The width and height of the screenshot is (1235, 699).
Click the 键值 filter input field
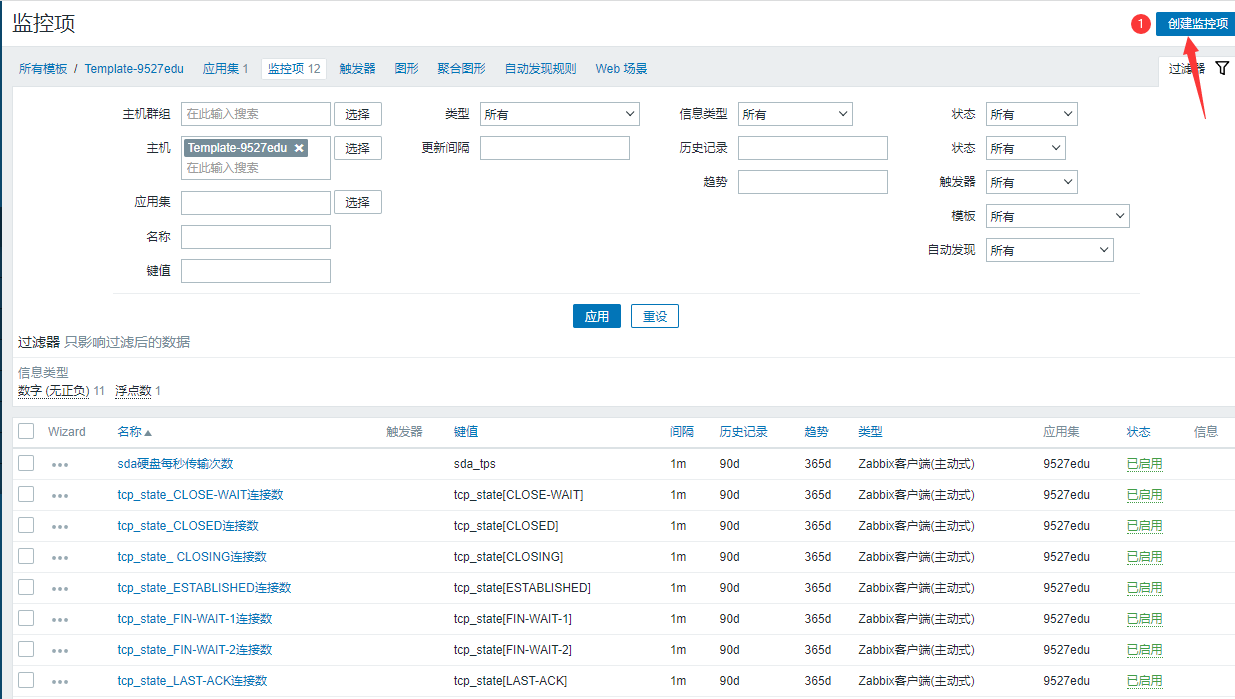[256, 271]
